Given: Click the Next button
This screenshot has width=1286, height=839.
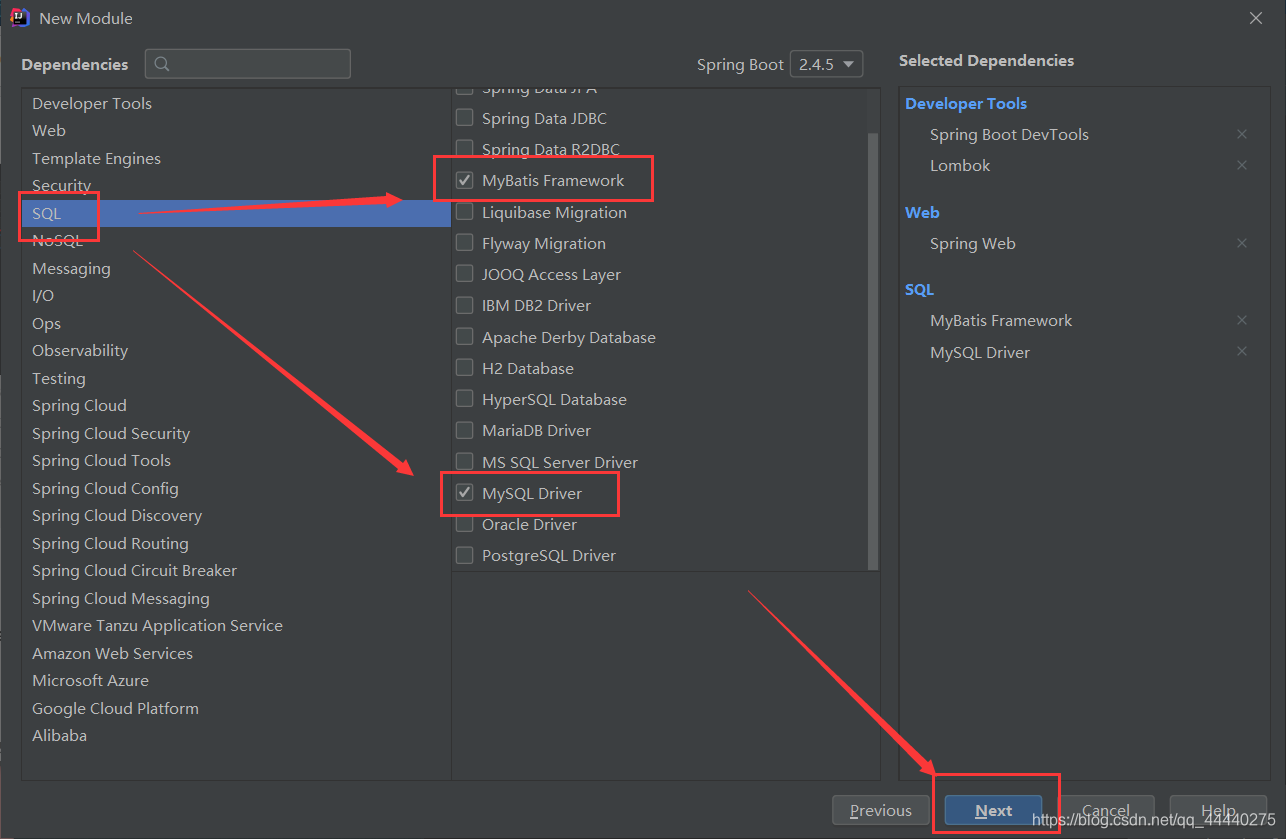Looking at the screenshot, I should click(x=994, y=810).
